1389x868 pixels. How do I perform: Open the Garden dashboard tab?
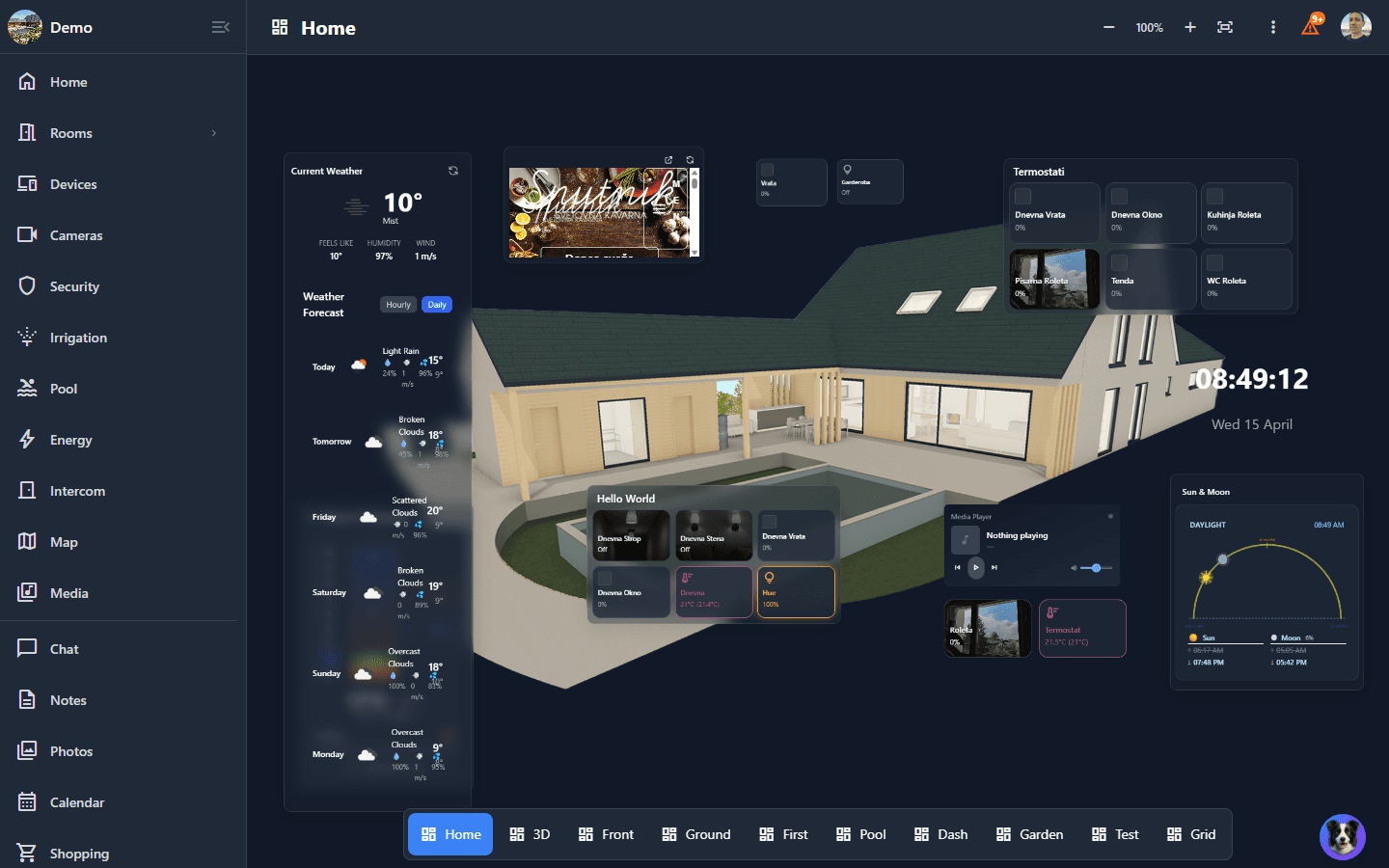(1029, 834)
